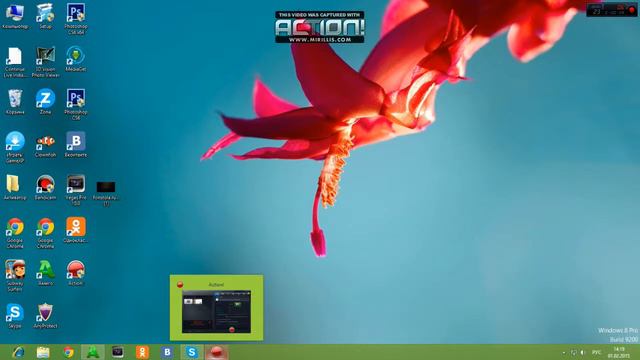Open the Photoshop CS6 x64 shortcut
The height and width of the screenshot is (360, 640).
point(76,18)
